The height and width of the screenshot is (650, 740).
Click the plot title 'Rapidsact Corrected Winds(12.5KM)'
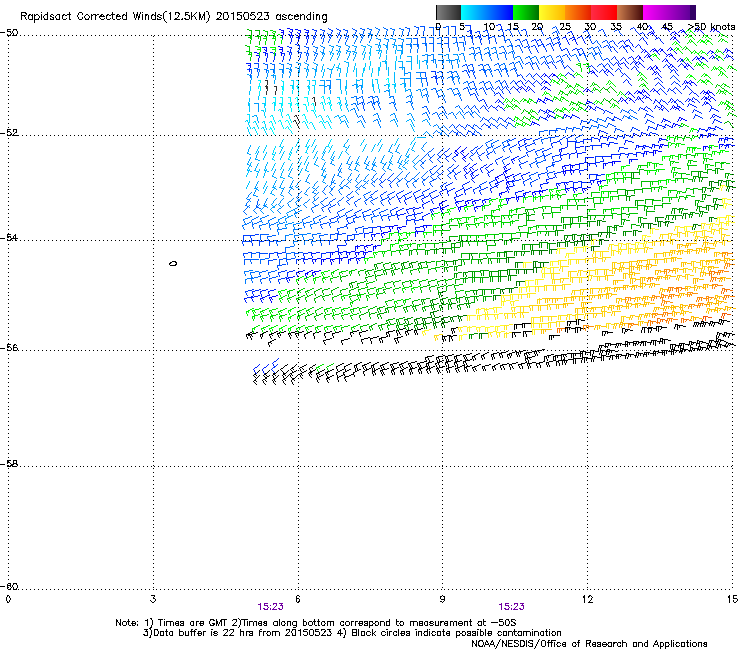tap(115, 16)
